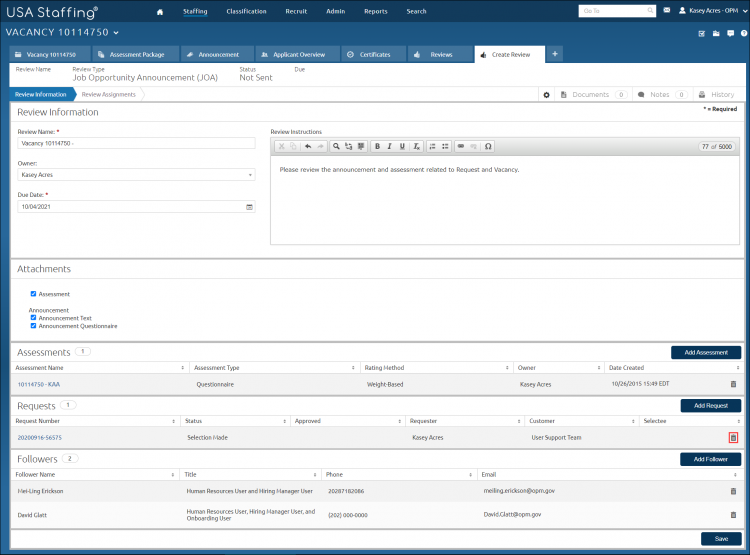
Task: Insert special character with the Omega icon
Action: pos(488,146)
